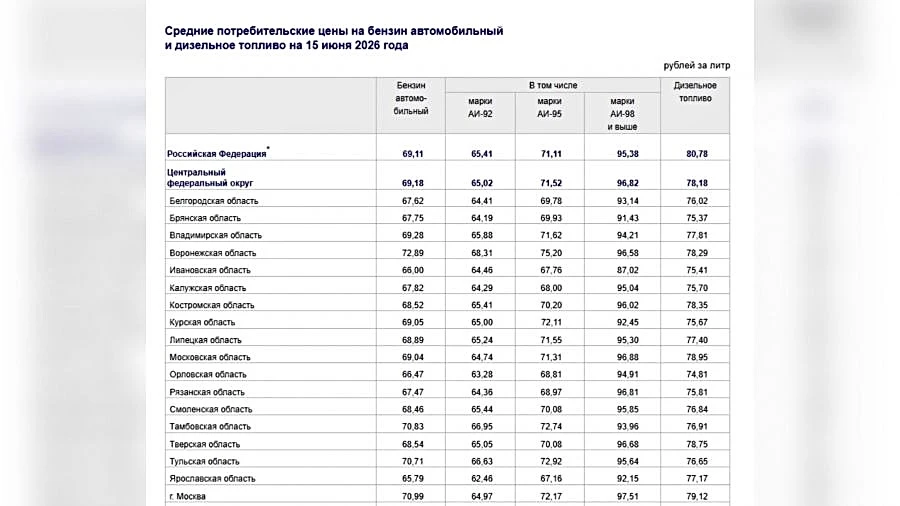Click the Дизельное топливо column header
This screenshot has width=900, height=506.
coord(695,92)
